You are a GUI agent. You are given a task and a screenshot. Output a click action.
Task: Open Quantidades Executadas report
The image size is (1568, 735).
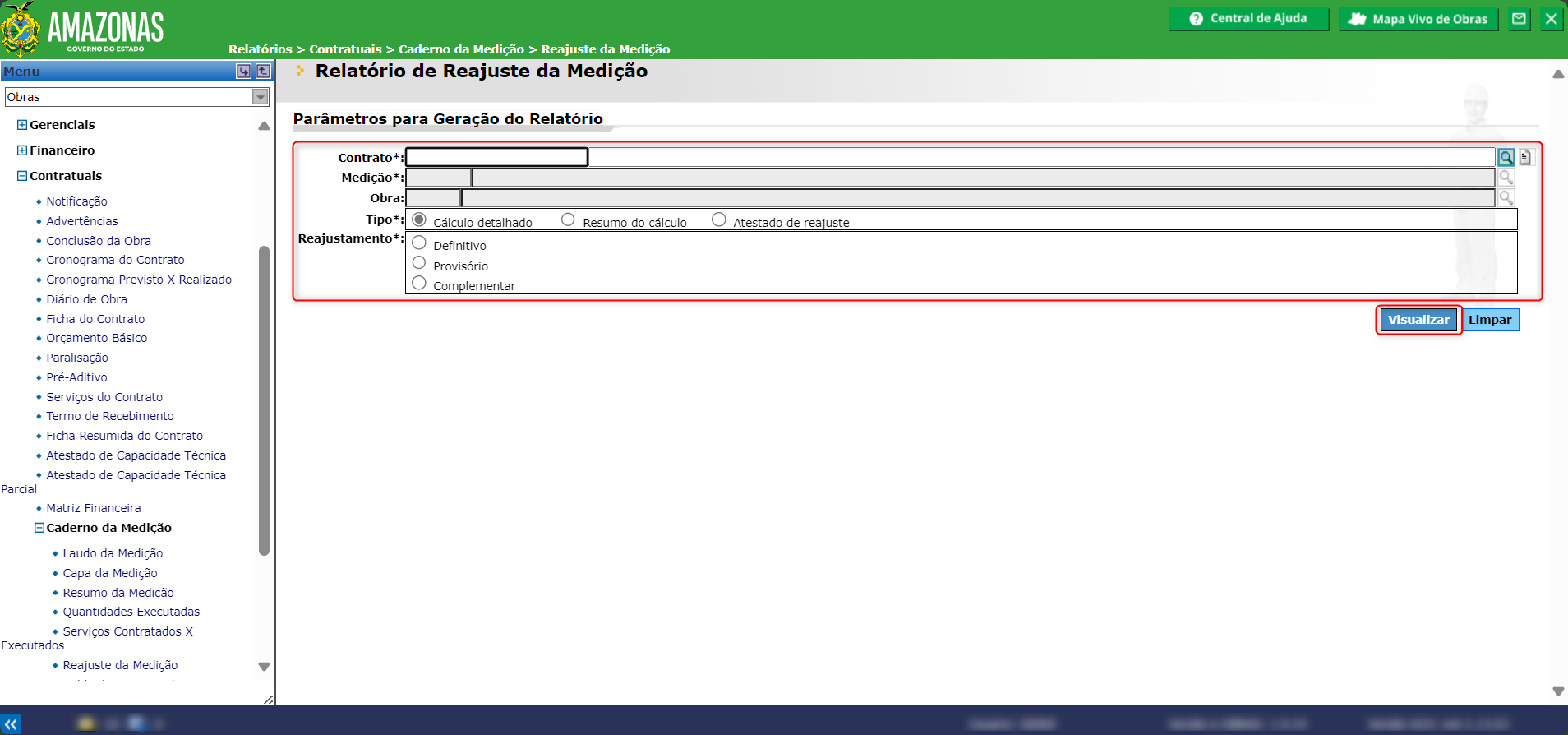click(x=131, y=612)
